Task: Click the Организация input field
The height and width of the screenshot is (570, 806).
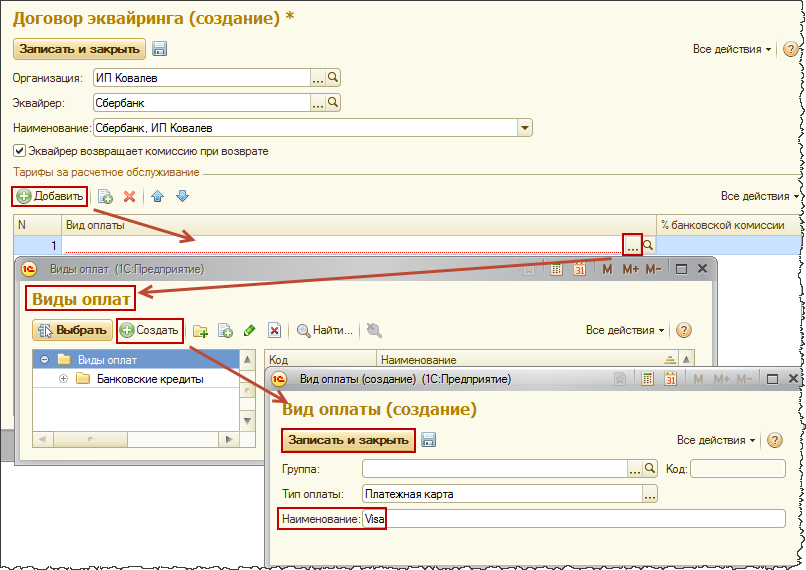Action: [202, 78]
